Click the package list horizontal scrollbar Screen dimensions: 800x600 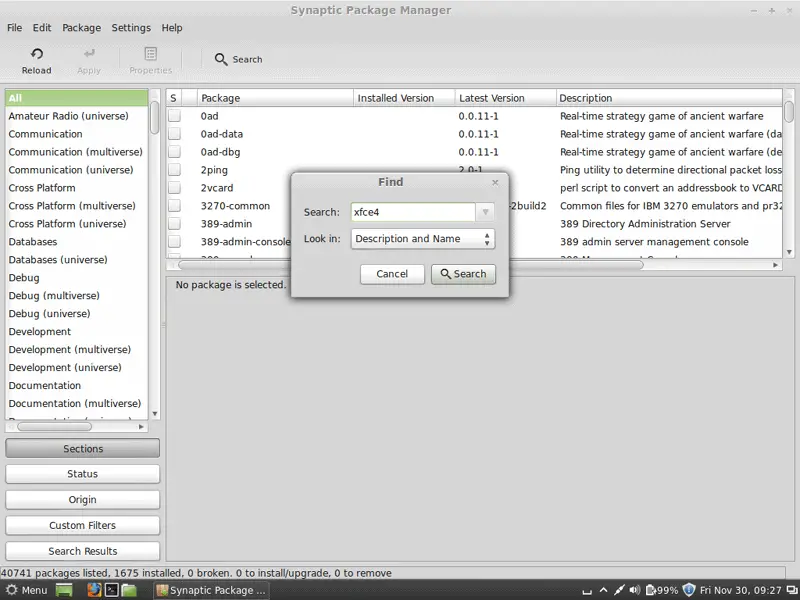[x=411, y=265]
